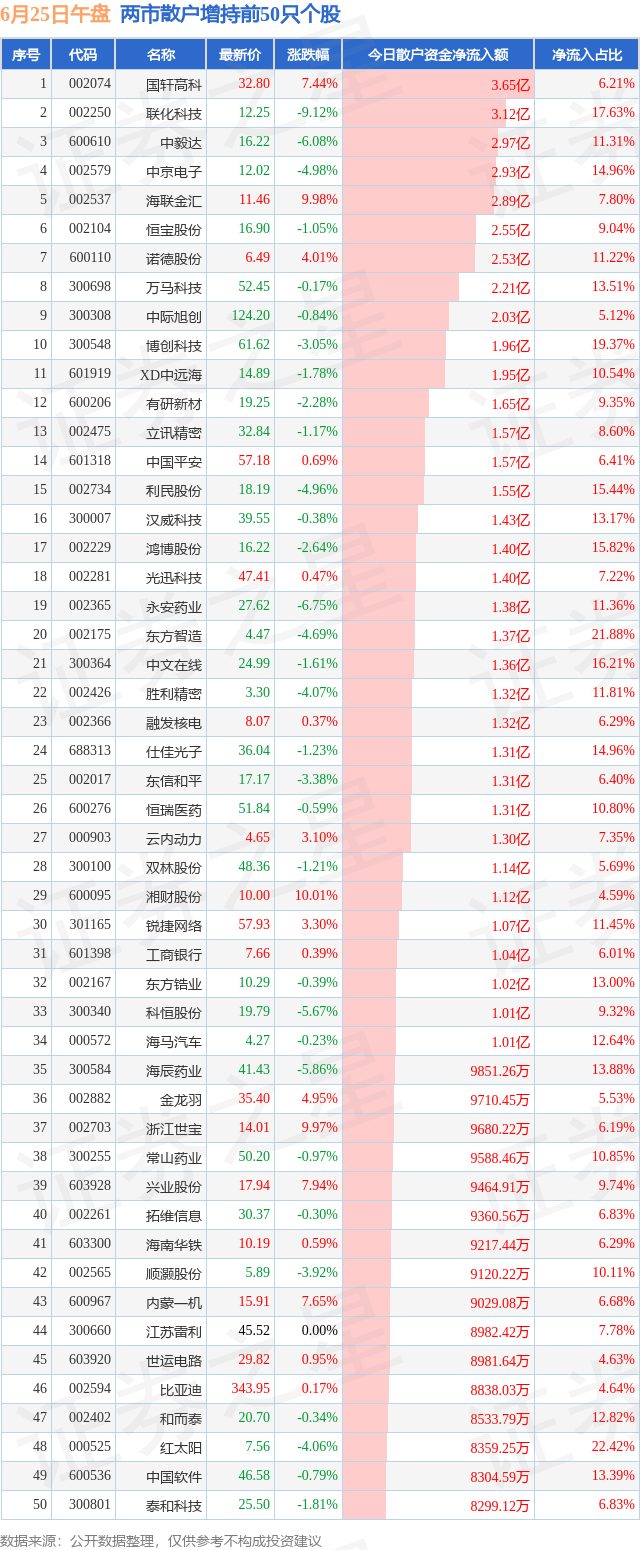The image size is (640, 1550).
Task: Click stock name 锐捷网络
Action: point(174,926)
